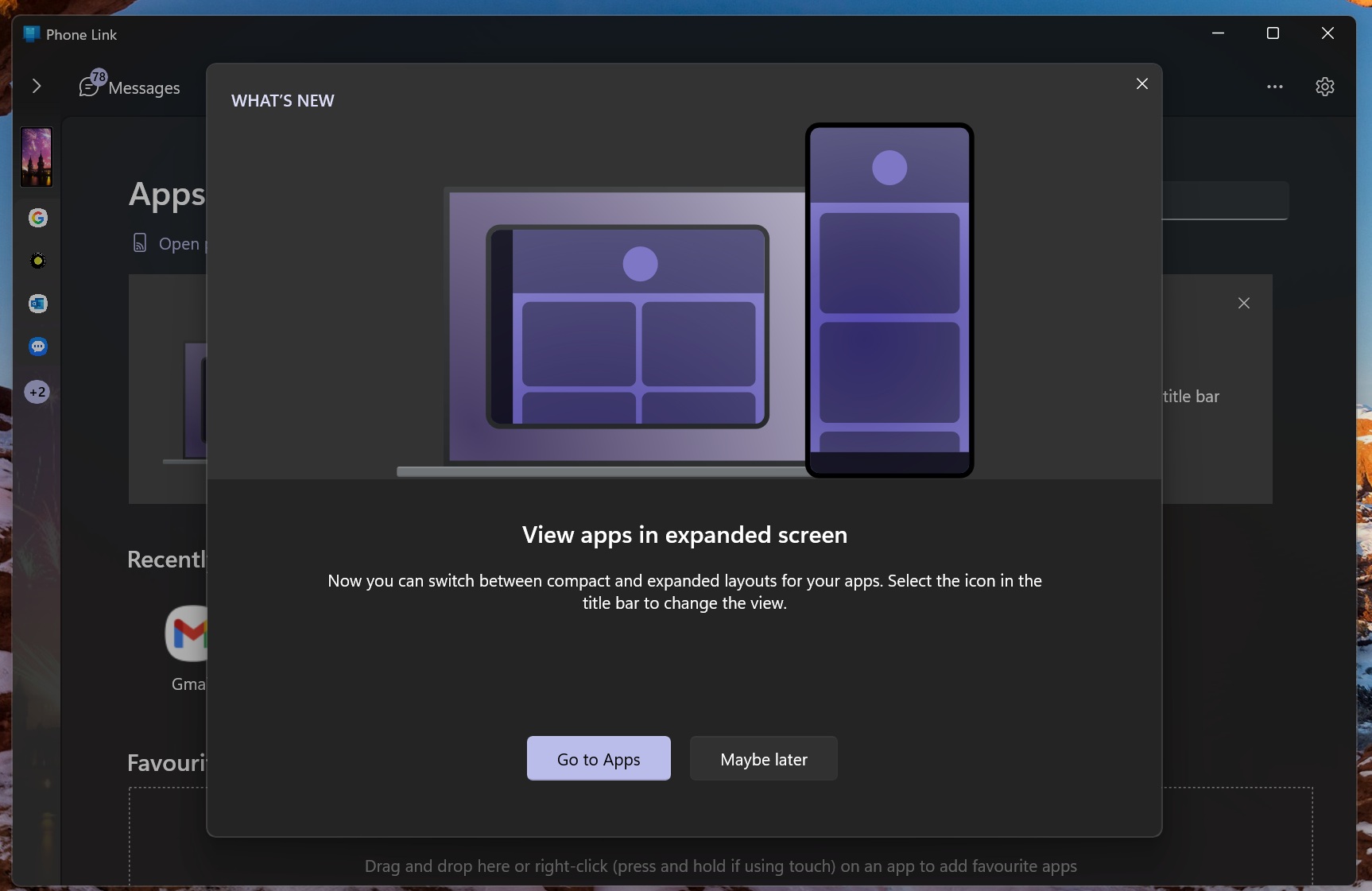Open Phone Link settings via gear icon

1324,87
